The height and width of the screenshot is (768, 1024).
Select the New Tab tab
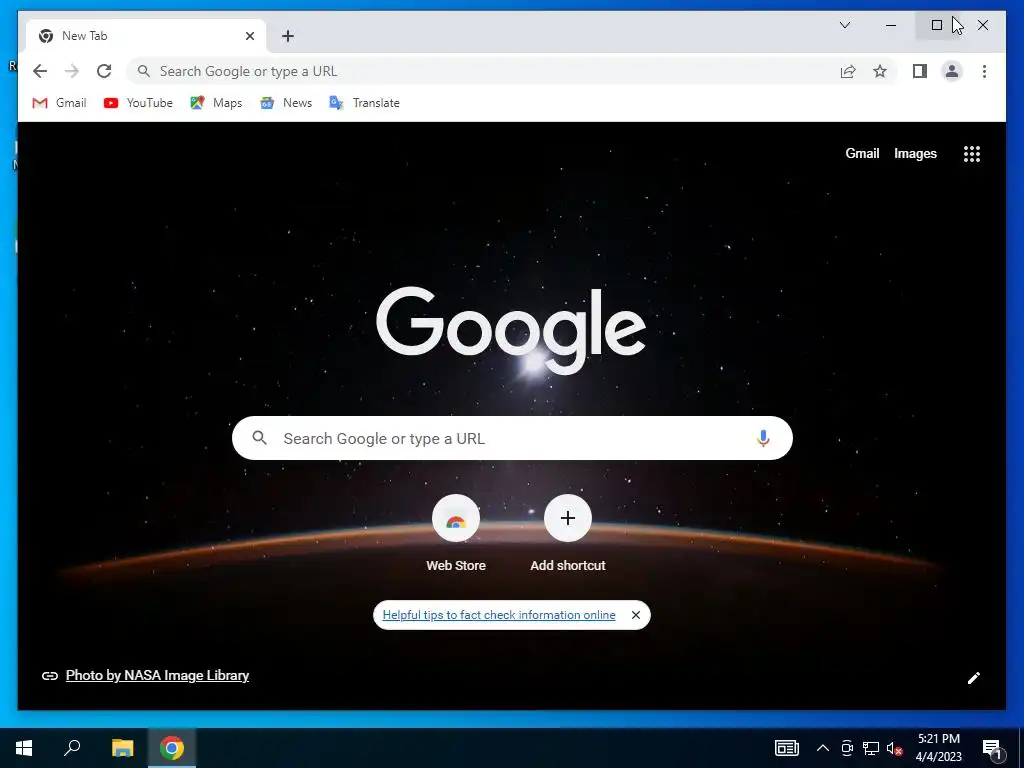click(x=146, y=36)
